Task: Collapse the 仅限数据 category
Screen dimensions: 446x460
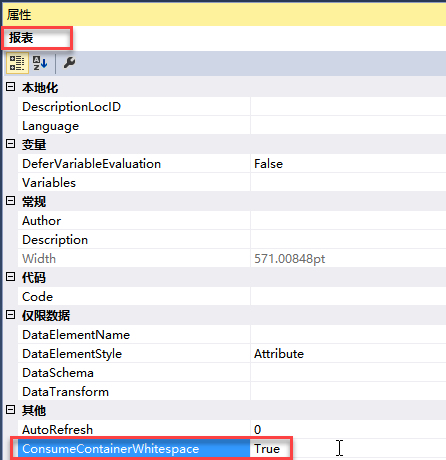Action: click(11, 315)
